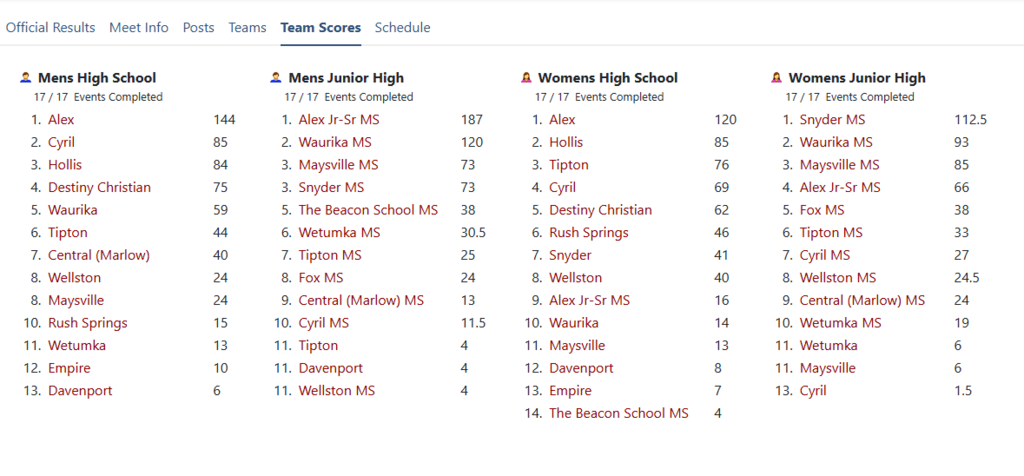Open Central (Marlow) in Mens High School
Image resolution: width=1024 pixels, height=476 pixels.
pyautogui.click(x=98, y=255)
